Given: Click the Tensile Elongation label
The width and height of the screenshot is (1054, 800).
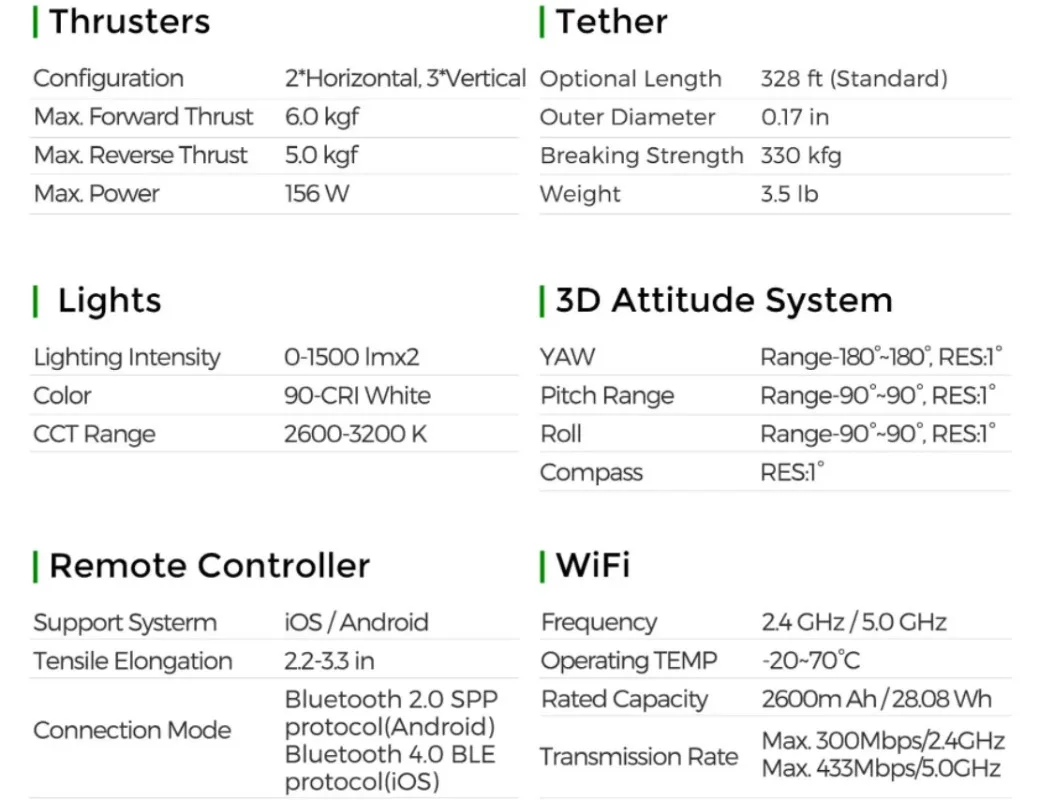Looking at the screenshot, I should 133,661.
